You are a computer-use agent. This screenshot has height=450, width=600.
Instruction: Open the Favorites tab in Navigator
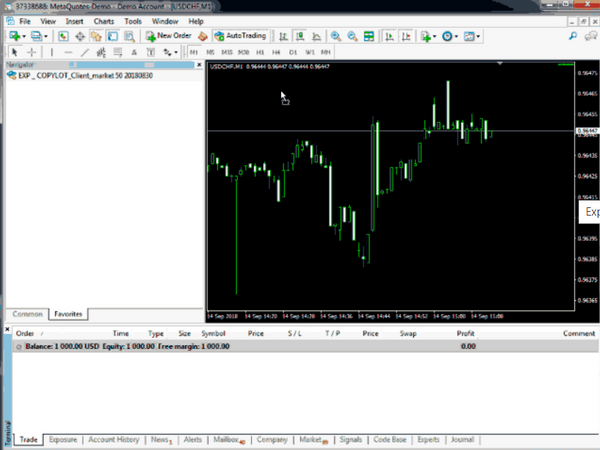pos(68,314)
